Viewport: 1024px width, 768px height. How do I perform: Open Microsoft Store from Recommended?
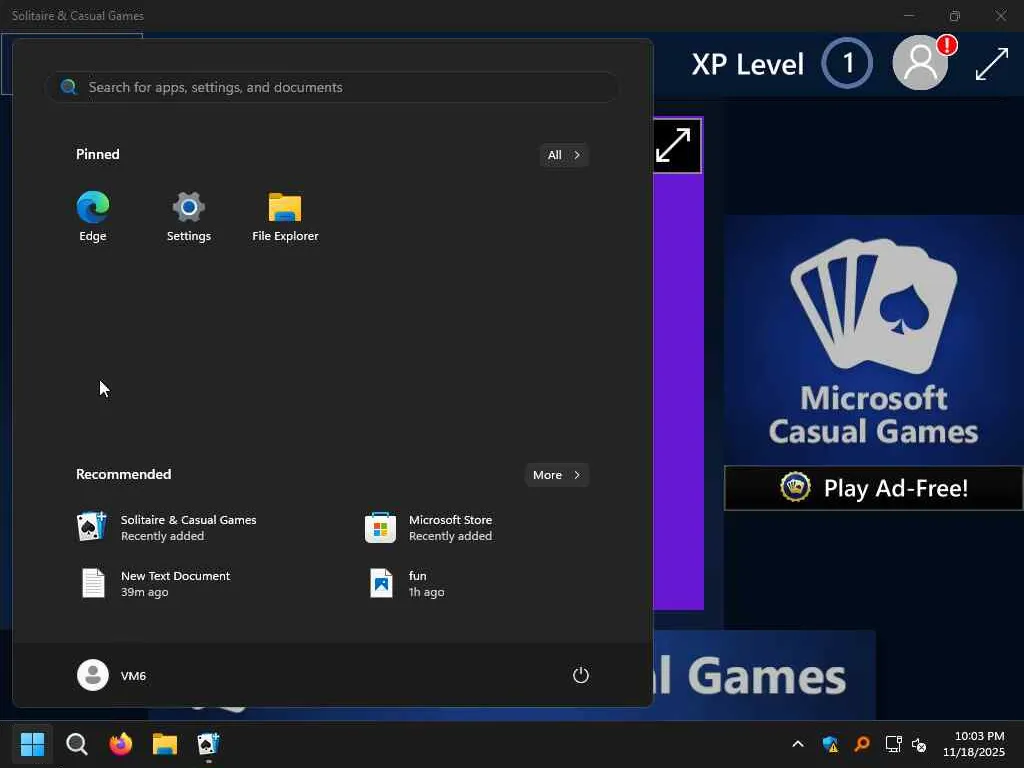click(430, 527)
